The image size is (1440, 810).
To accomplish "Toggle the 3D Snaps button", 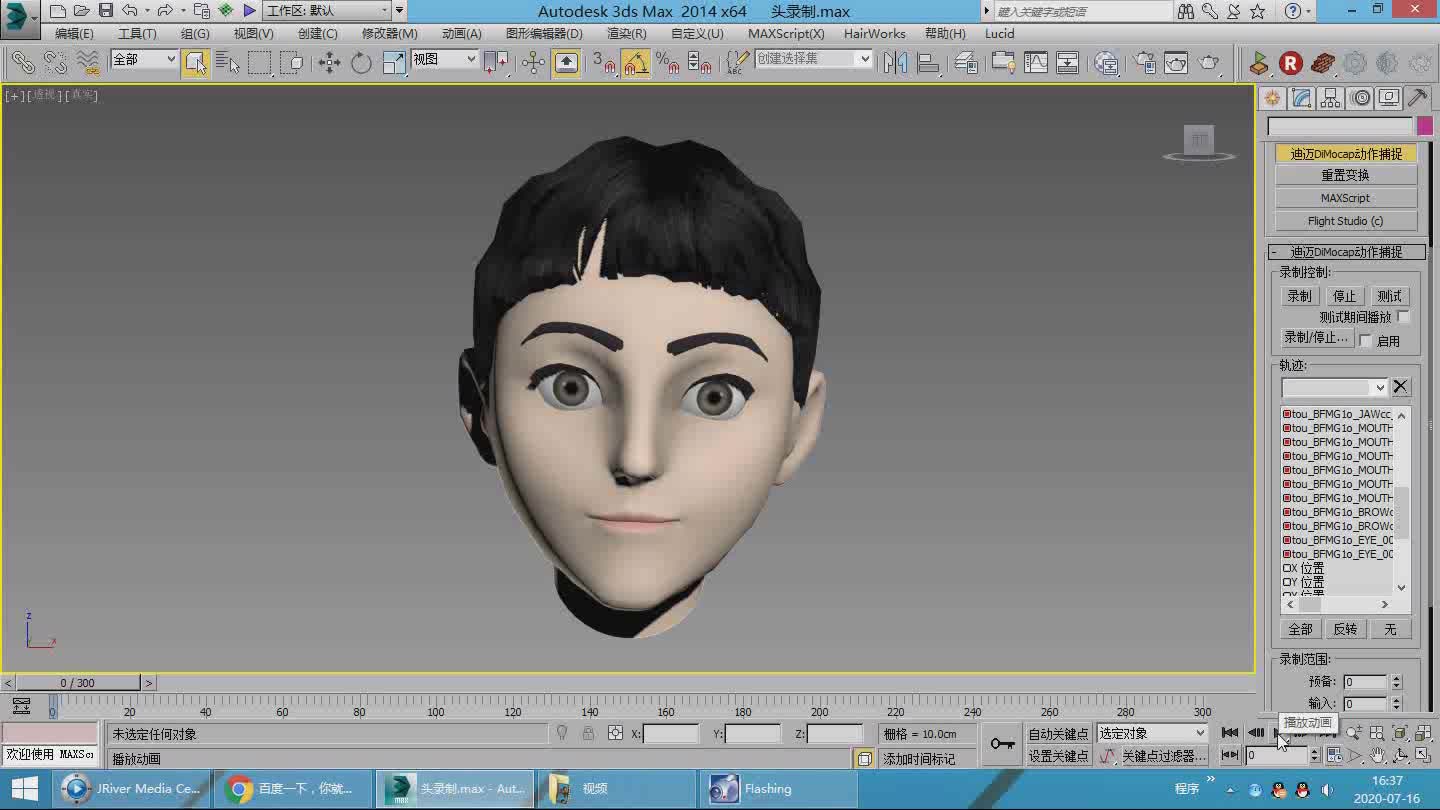I will pyautogui.click(x=603, y=62).
